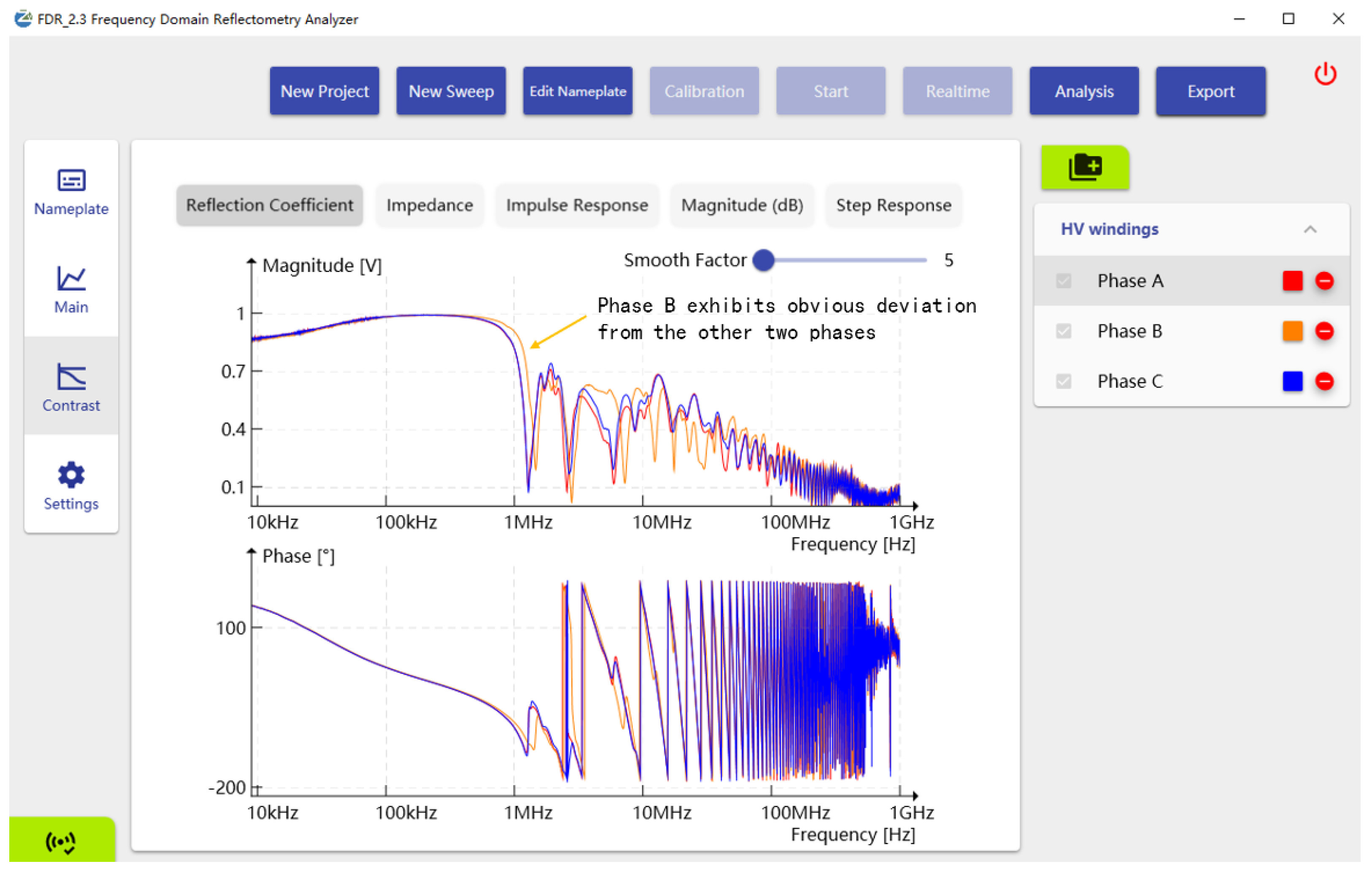The height and width of the screenshot is (872, 1372).
Task: Click the New Sweep button
Action: coord(451,91)
